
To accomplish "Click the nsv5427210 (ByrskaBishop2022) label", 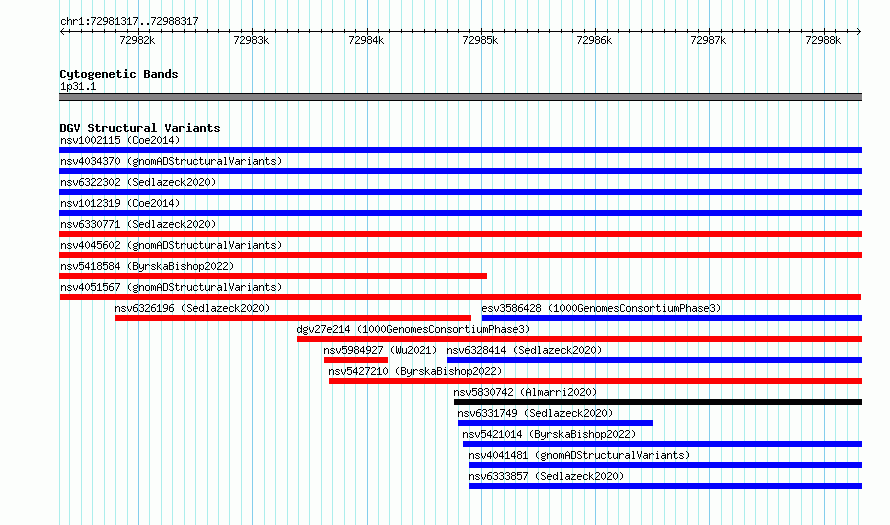I will (415, 371).
